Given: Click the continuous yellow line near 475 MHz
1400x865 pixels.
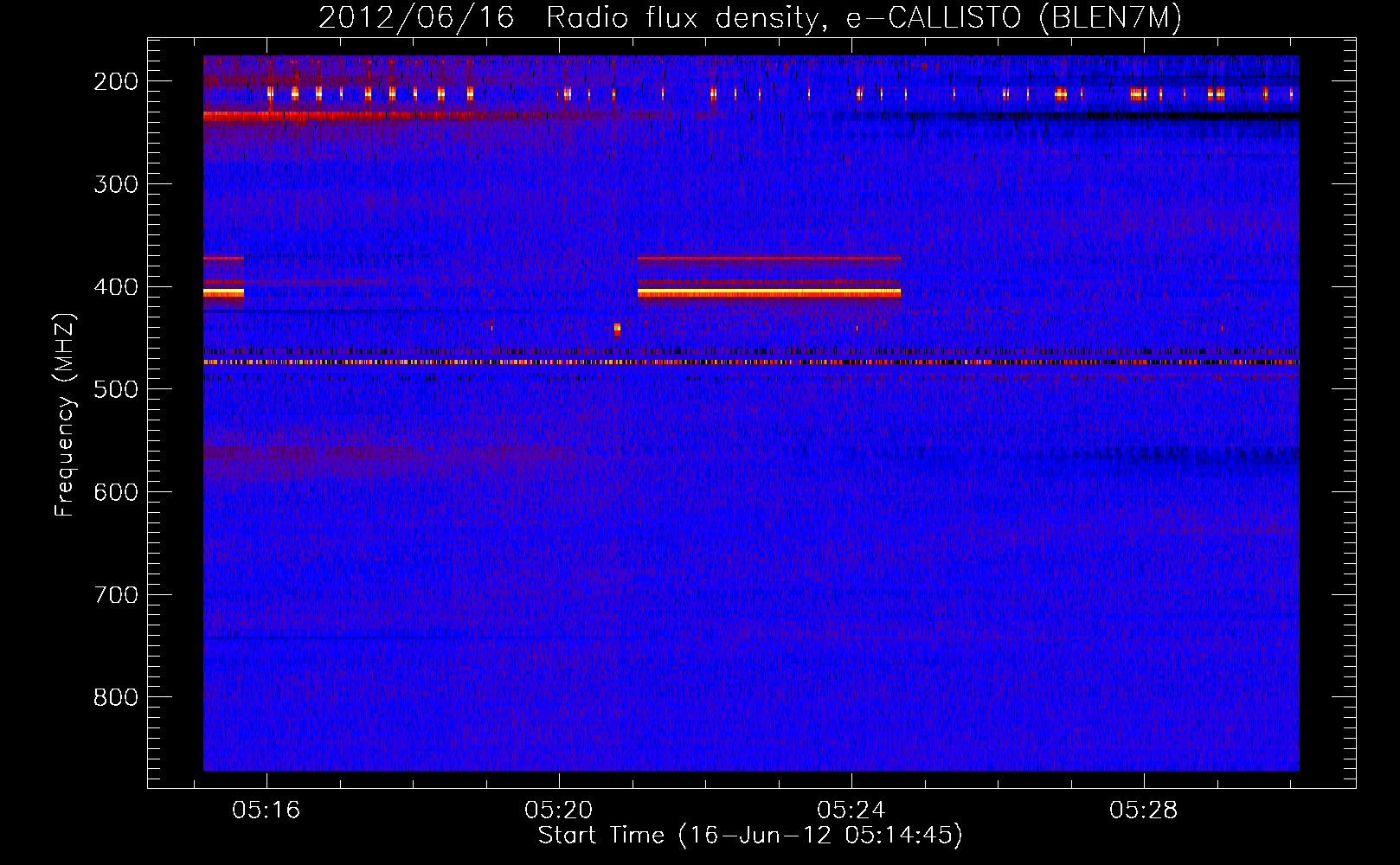Looking at the screenshot, I should pos(751,362).
